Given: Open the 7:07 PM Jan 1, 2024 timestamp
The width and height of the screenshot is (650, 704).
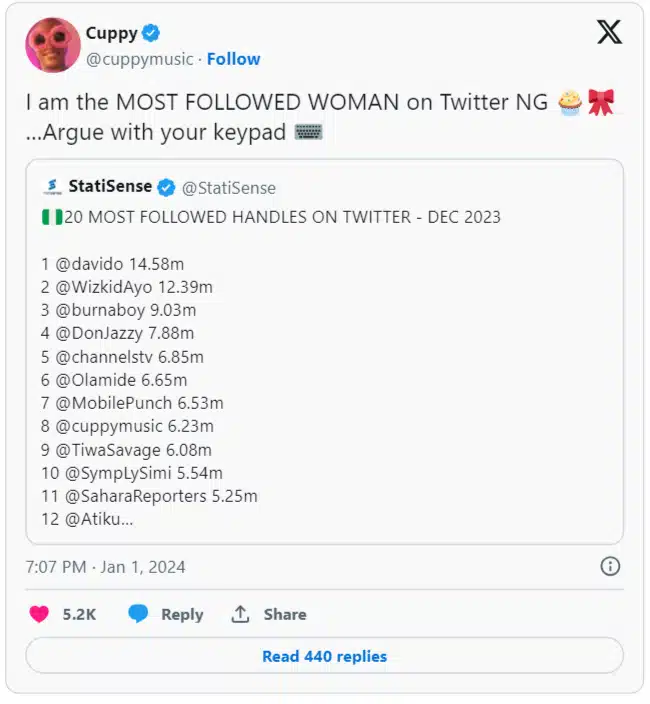Looking at the screenshot, I should coord(105,567).
